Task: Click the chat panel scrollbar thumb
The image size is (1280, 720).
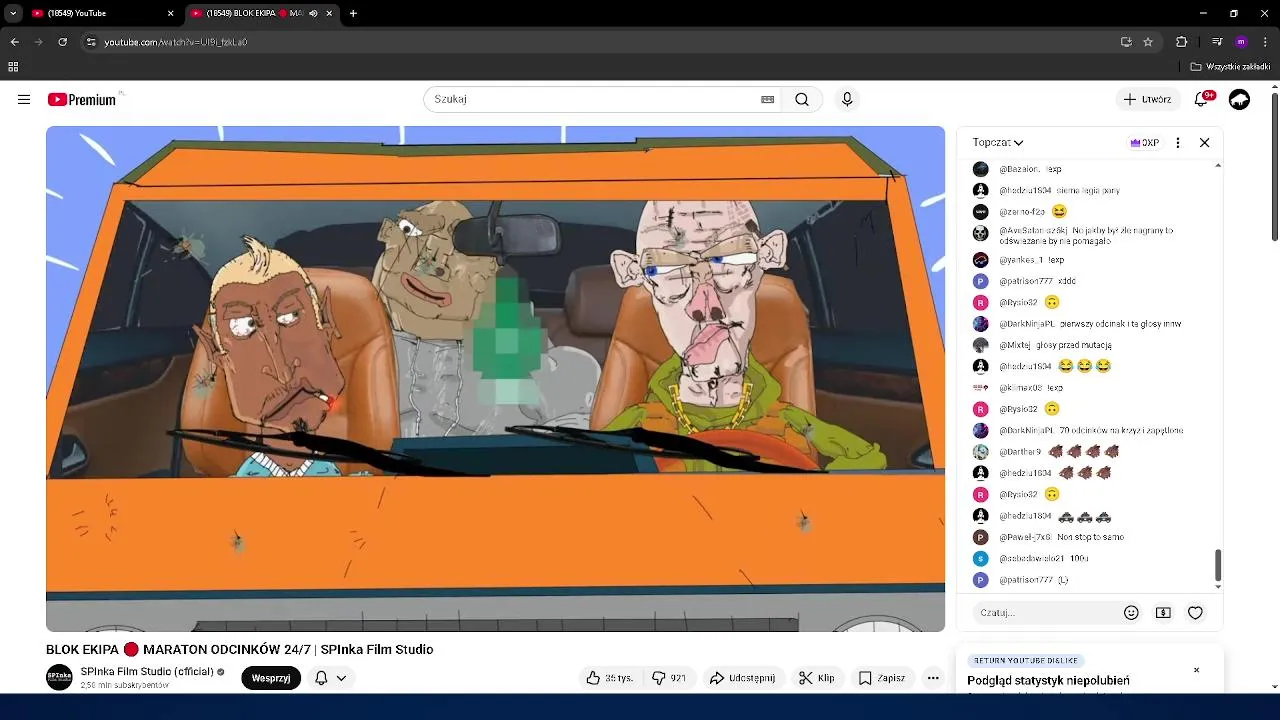Action: pyautogui.click(x=1217, y=565)
